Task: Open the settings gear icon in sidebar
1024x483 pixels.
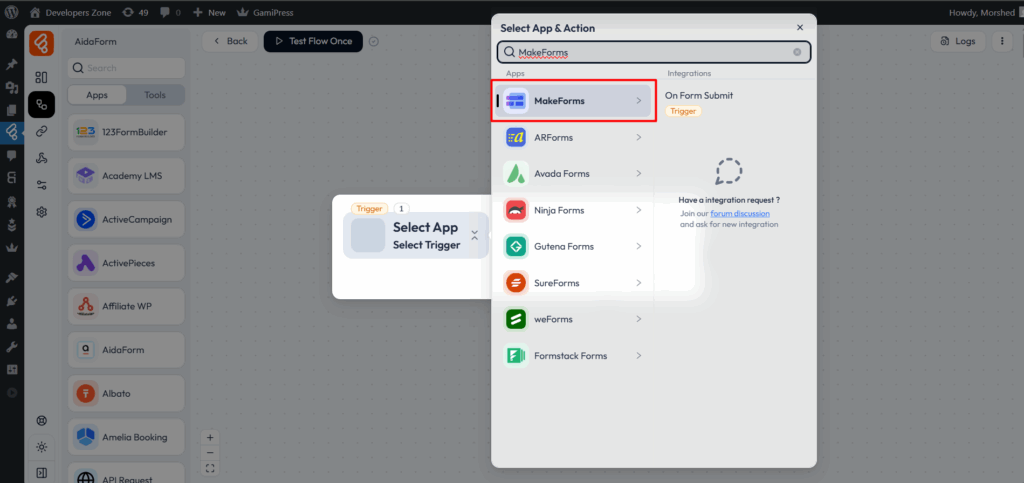Action: tap(41, 211)
